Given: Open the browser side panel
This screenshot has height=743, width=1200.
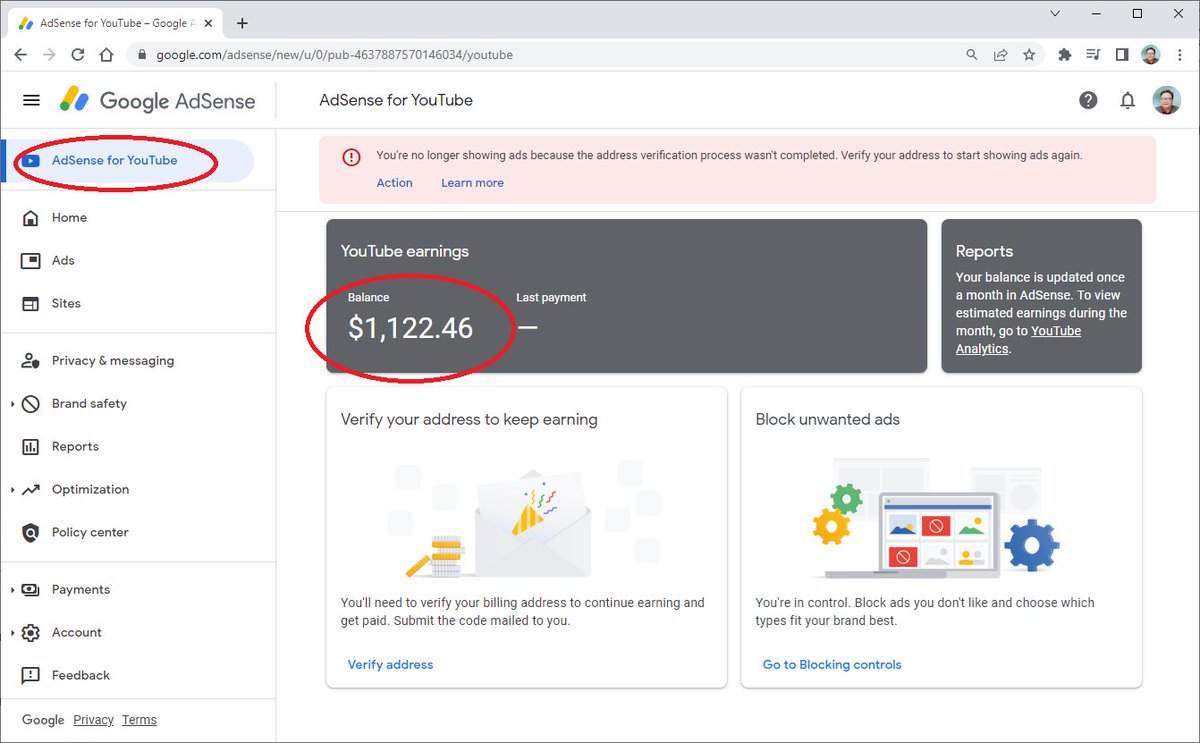Looking at the screenshot, I should [x=1122, y=55].
